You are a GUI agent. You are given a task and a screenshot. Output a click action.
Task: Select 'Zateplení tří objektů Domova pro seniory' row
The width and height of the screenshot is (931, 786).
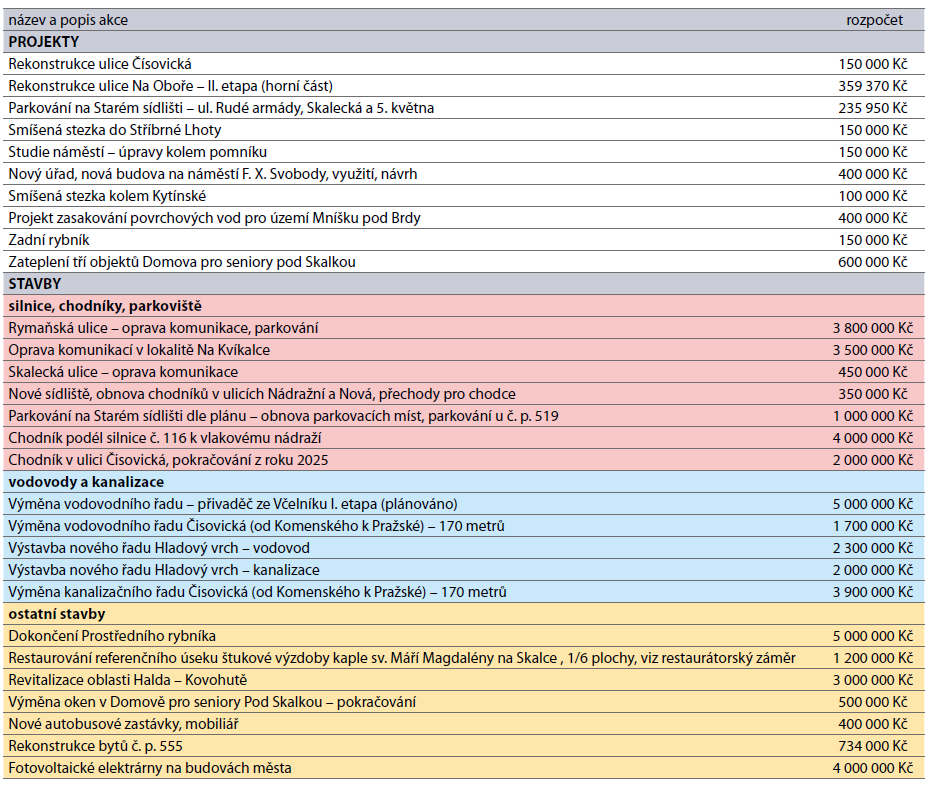pyautogui.click(x=182, y=262)
